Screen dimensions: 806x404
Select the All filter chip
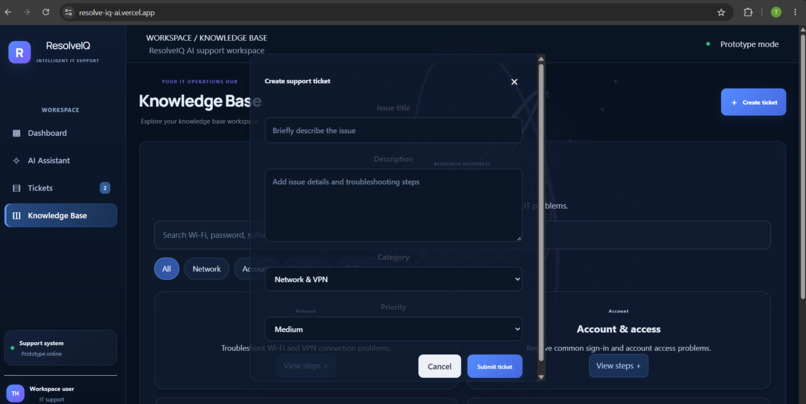click(x=167, y=269)
